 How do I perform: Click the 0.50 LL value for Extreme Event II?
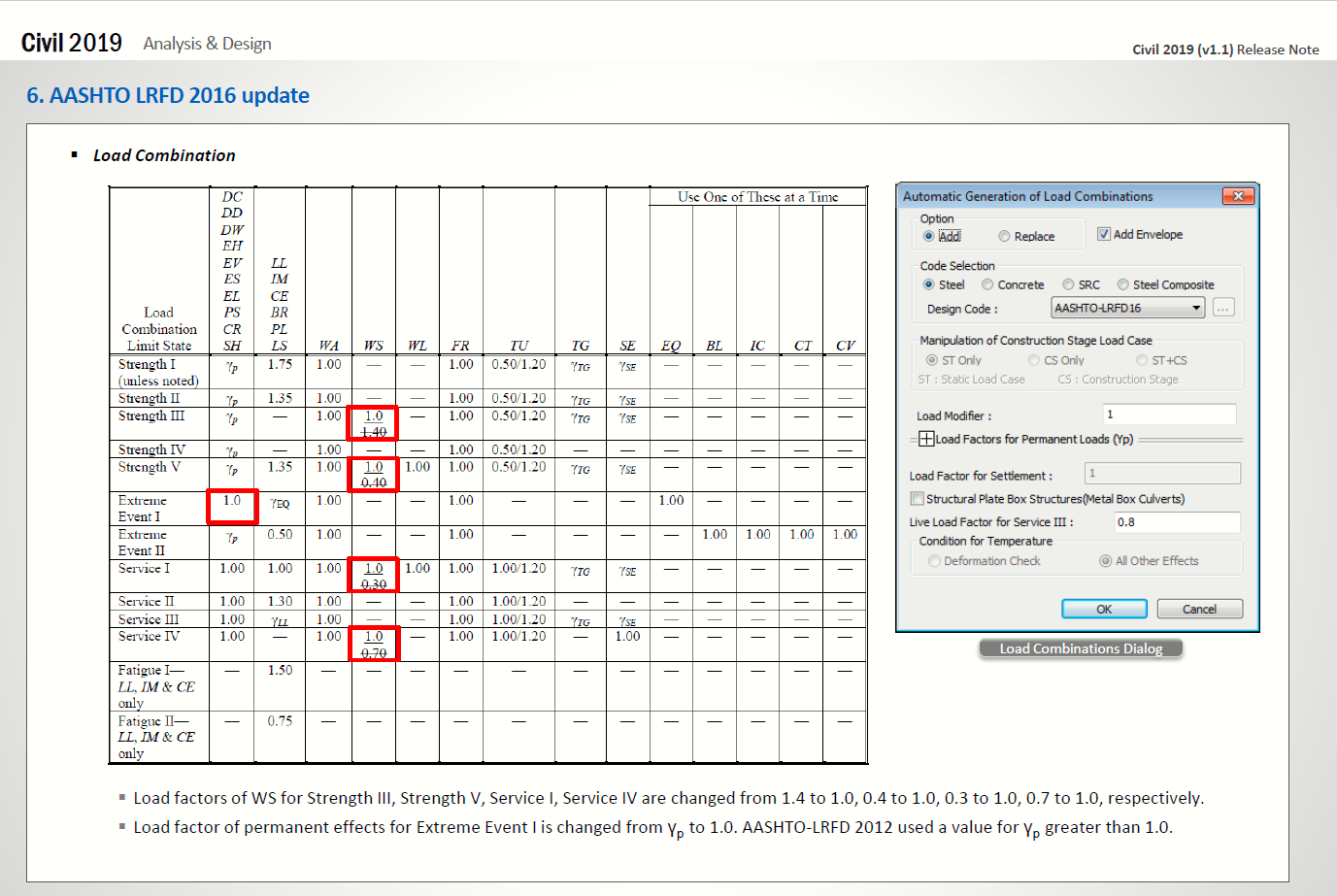pos(280,534)
